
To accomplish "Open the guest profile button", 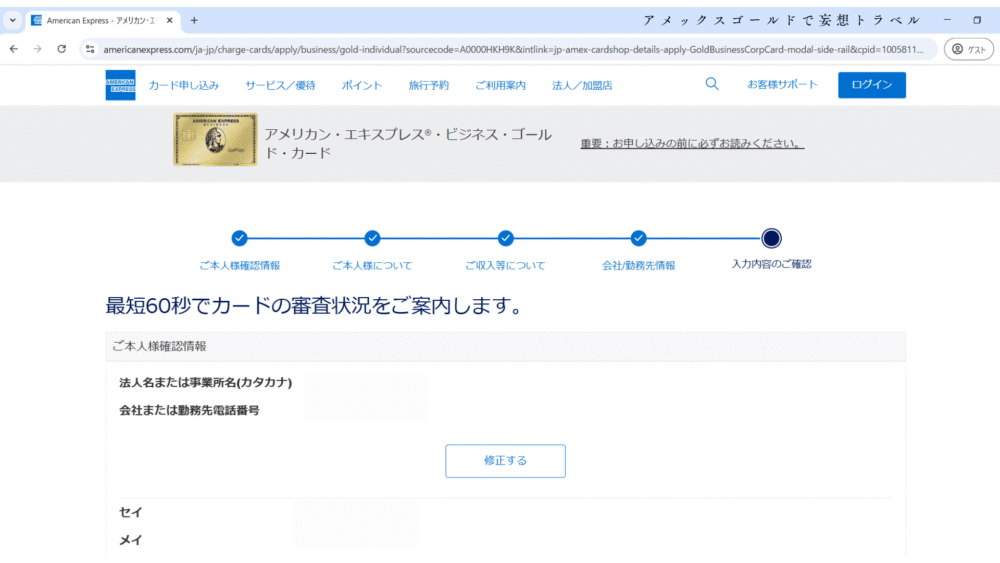I will point(969,49).
